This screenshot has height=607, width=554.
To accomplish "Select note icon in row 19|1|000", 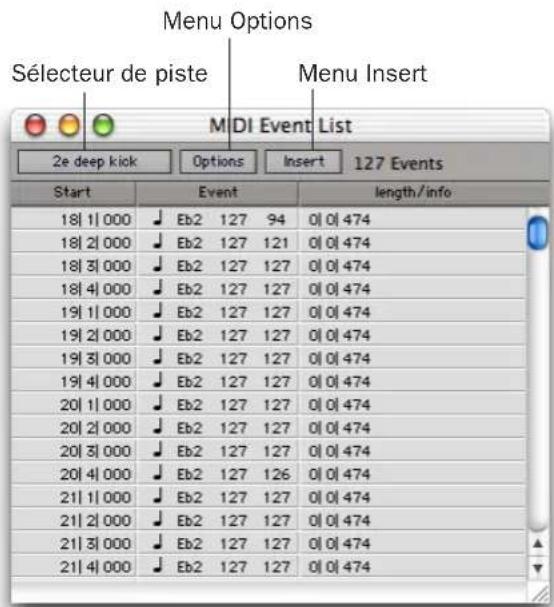I will coord(157,311).
